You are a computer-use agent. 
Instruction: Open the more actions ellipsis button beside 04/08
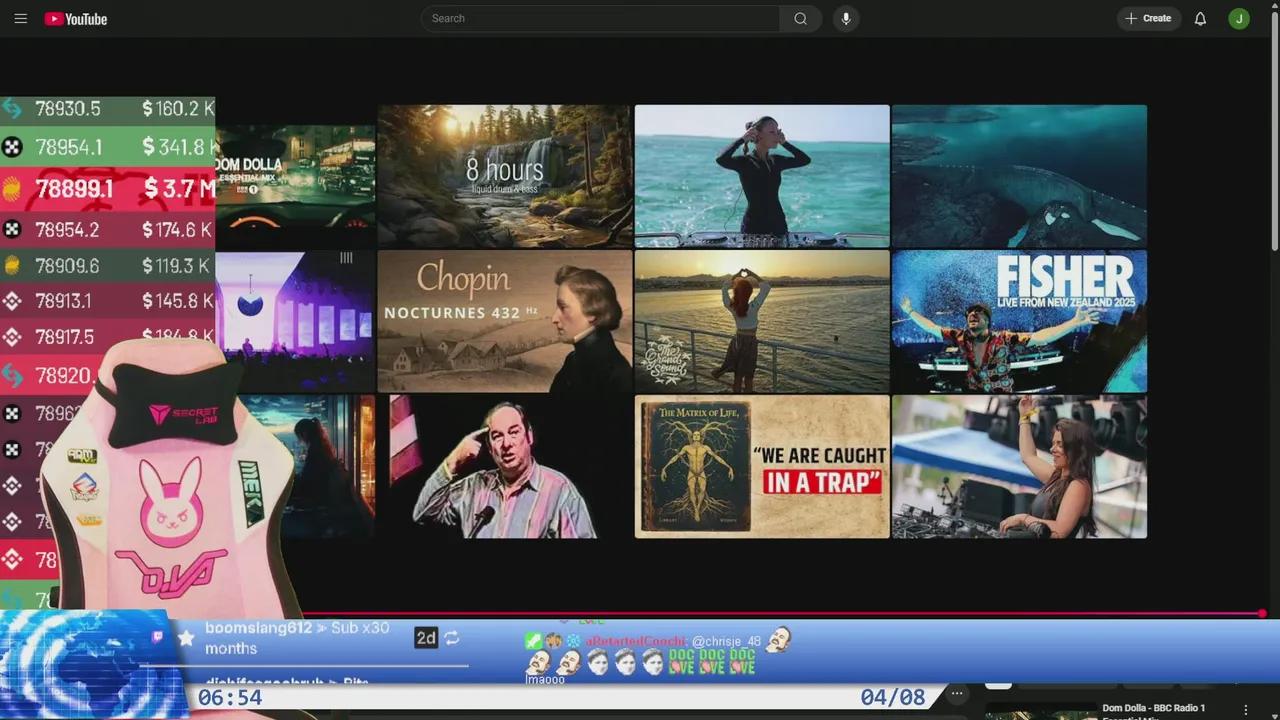point(957,693)
